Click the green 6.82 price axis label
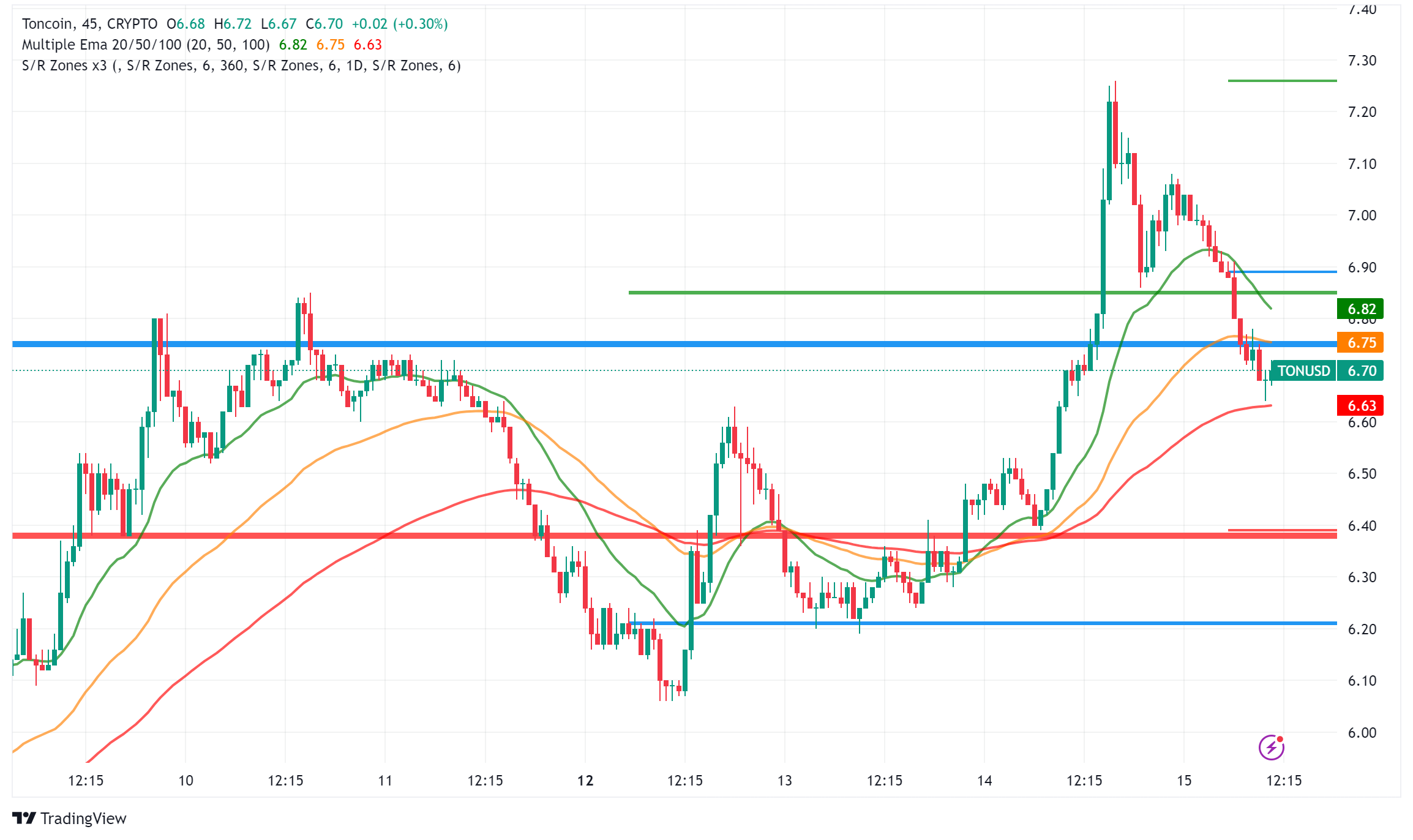The height and width of the screenshot is (840, 1413). point(1360,309)
